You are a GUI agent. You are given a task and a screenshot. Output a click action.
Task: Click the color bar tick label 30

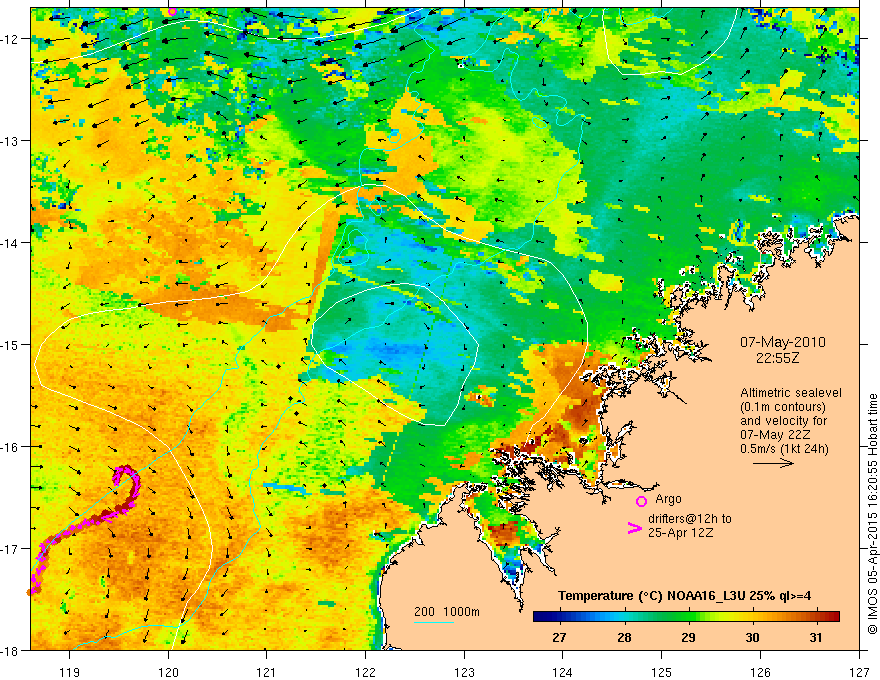pos(753,637)
